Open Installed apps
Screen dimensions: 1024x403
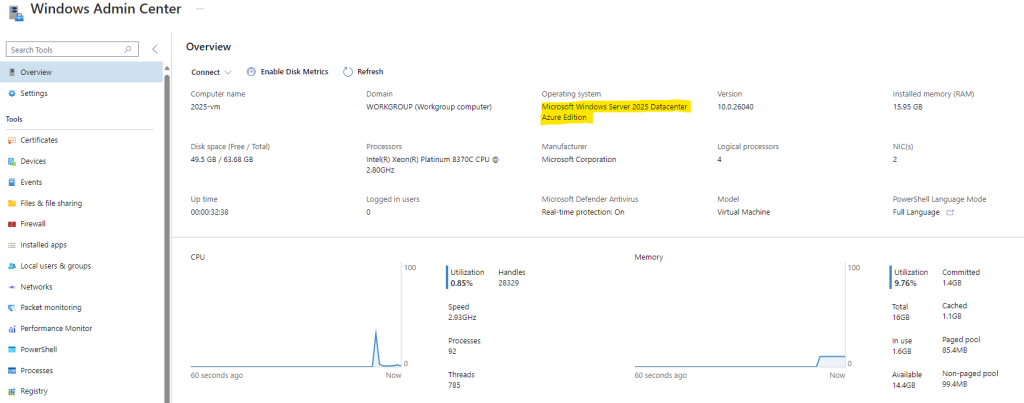click(81, 245)
